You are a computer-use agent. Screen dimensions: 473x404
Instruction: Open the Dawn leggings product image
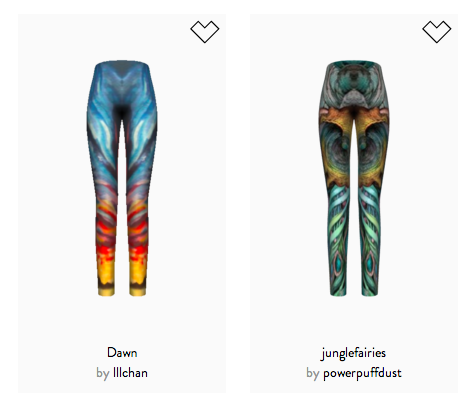point(122,179)
